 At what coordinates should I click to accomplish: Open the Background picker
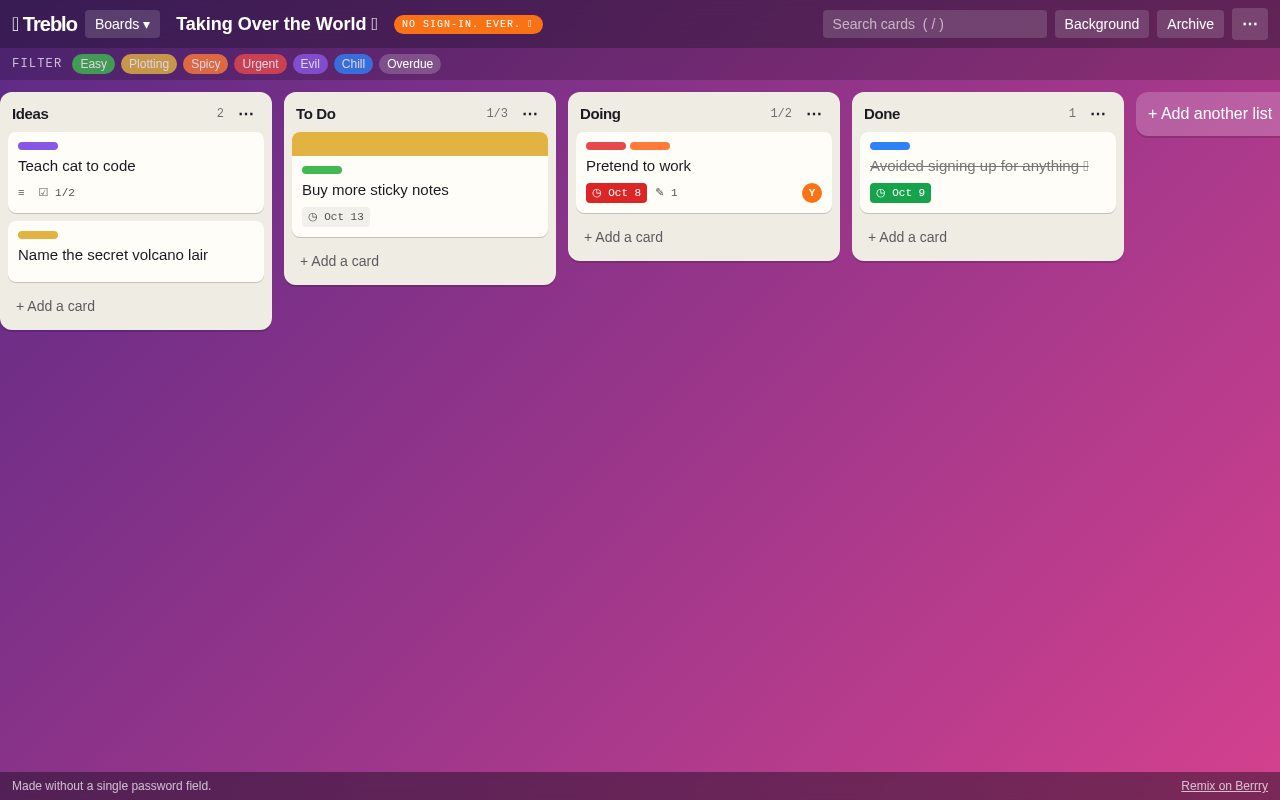coord(1102,24)
